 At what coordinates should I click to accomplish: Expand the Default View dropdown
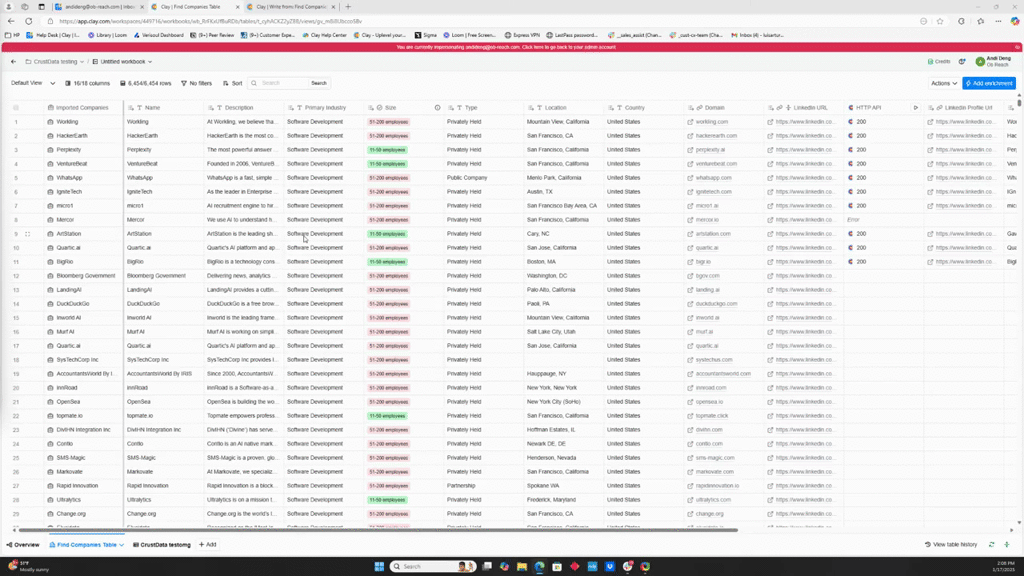pyautogui.click(x=33, y=84)
